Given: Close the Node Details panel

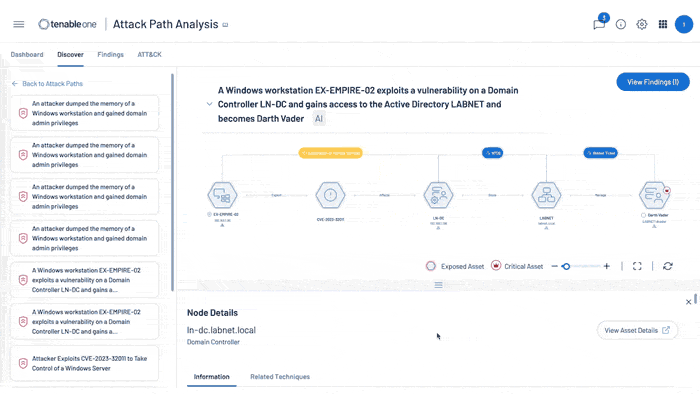Looking at the screenshot, I should point(688,302).
